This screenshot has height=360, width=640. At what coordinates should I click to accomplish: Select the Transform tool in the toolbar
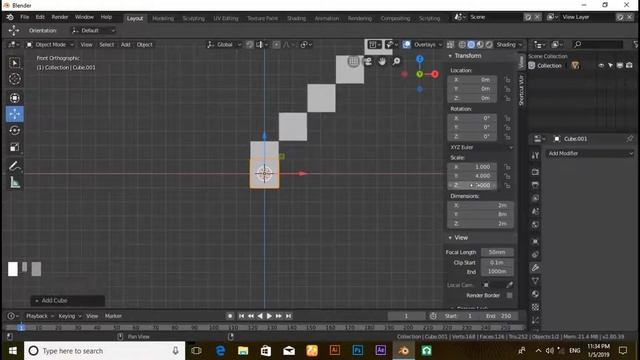tap(15, 98)
